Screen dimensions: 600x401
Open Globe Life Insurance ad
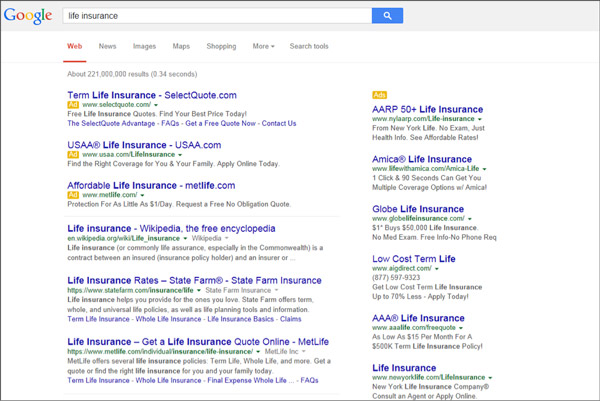pos(418,209)
